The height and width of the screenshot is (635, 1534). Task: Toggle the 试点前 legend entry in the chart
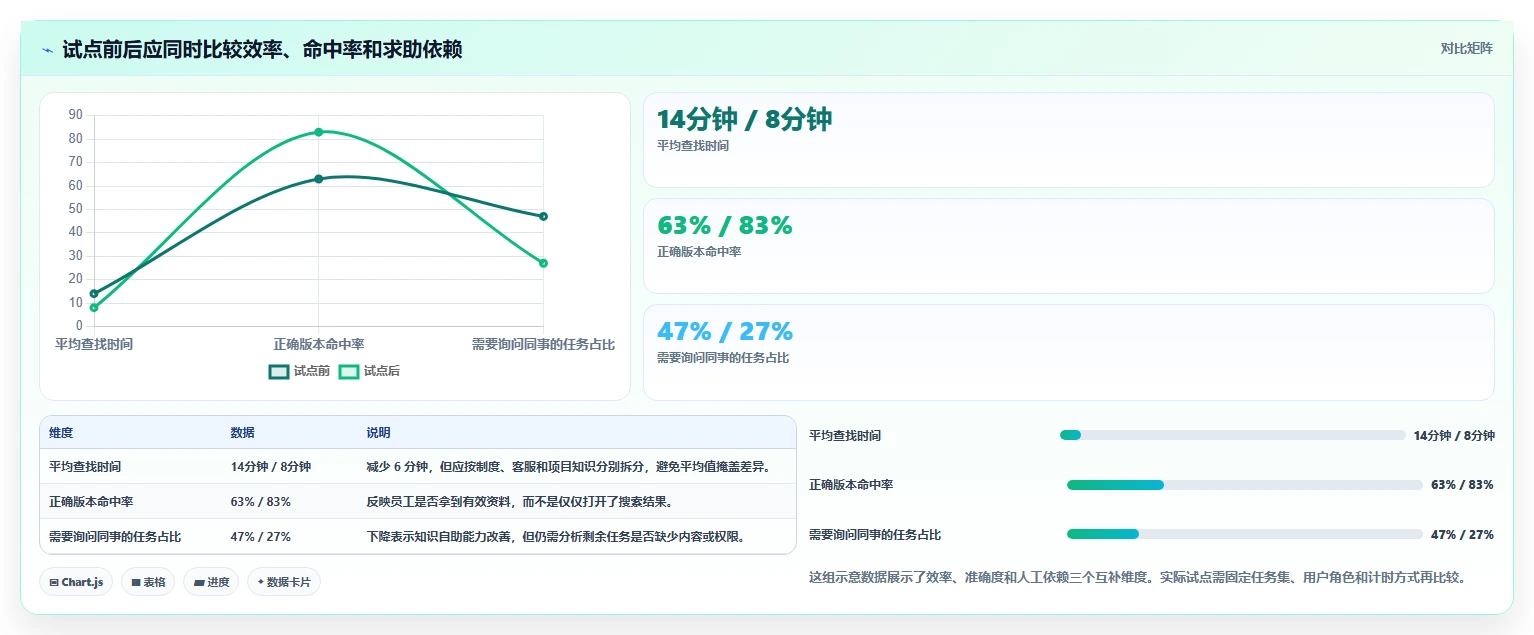point(299,371)
